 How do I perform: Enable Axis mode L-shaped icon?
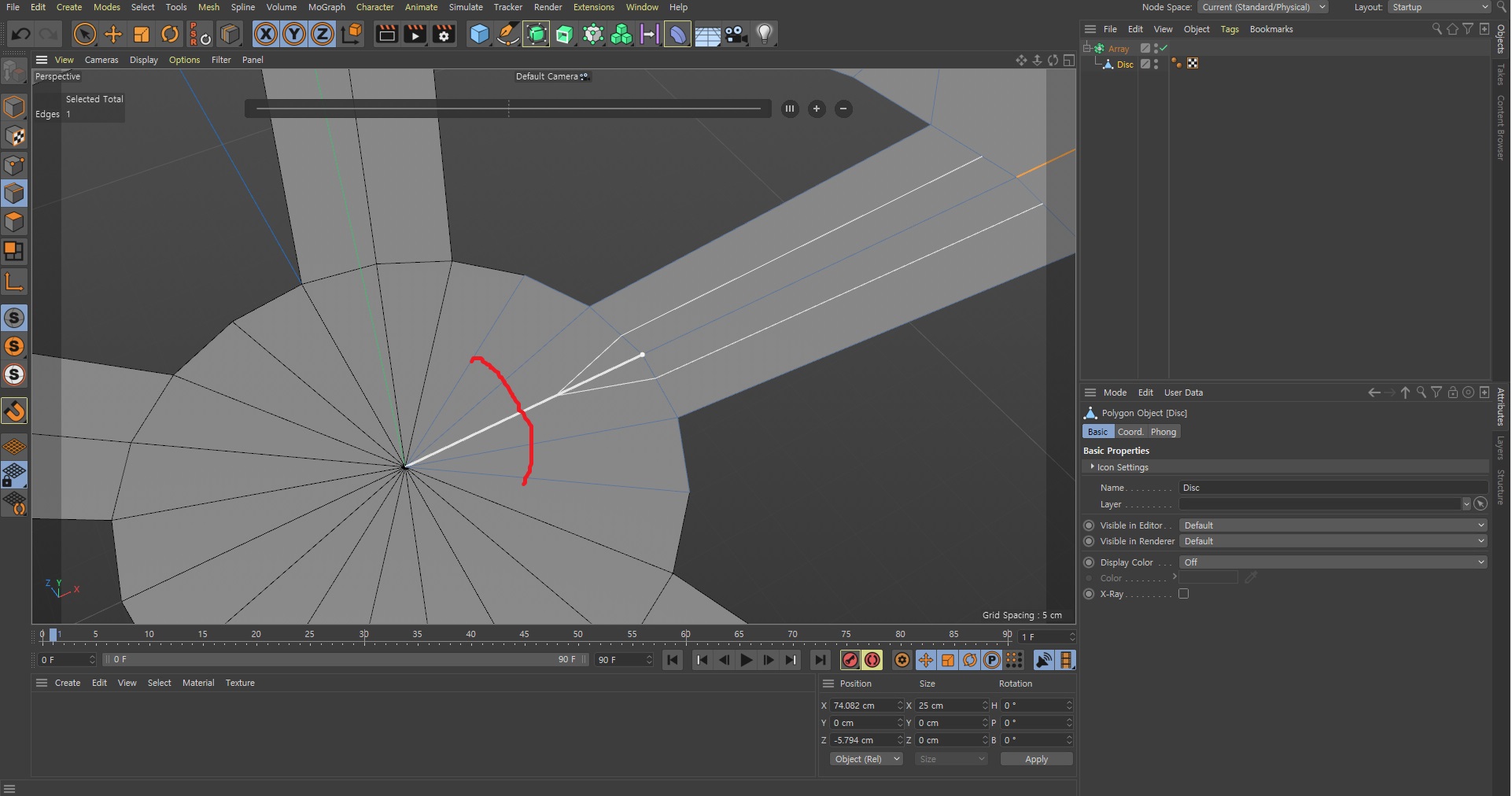point(14,281)
